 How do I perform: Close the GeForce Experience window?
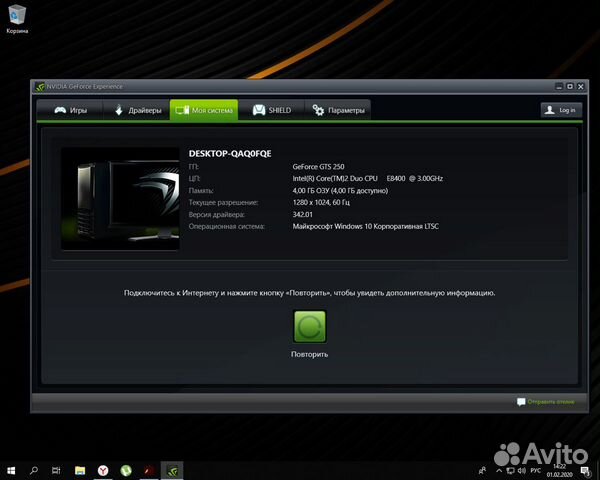pos(580,87)
